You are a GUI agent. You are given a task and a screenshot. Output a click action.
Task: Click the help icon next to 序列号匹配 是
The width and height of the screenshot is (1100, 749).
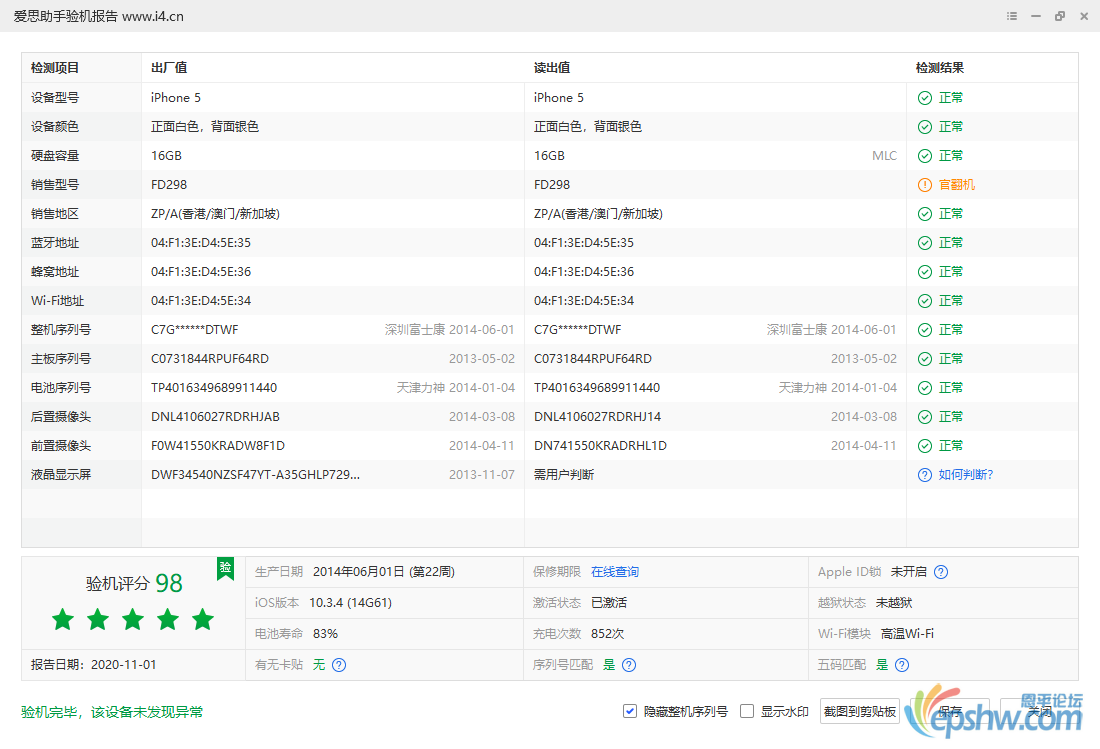(x=629, y=665)
